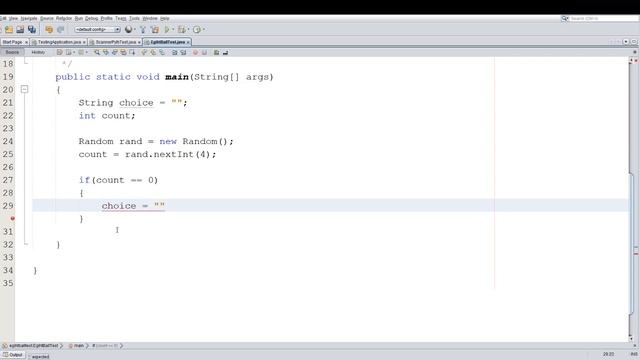Image resolution: width=640 pixels, height=360 pixels.
Task: Open the Navigate menu
Action: [x=29, y=18]
